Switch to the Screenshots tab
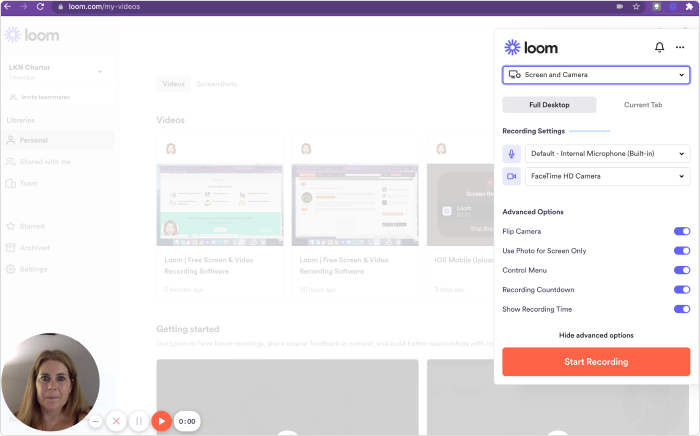 pos(217,84)
